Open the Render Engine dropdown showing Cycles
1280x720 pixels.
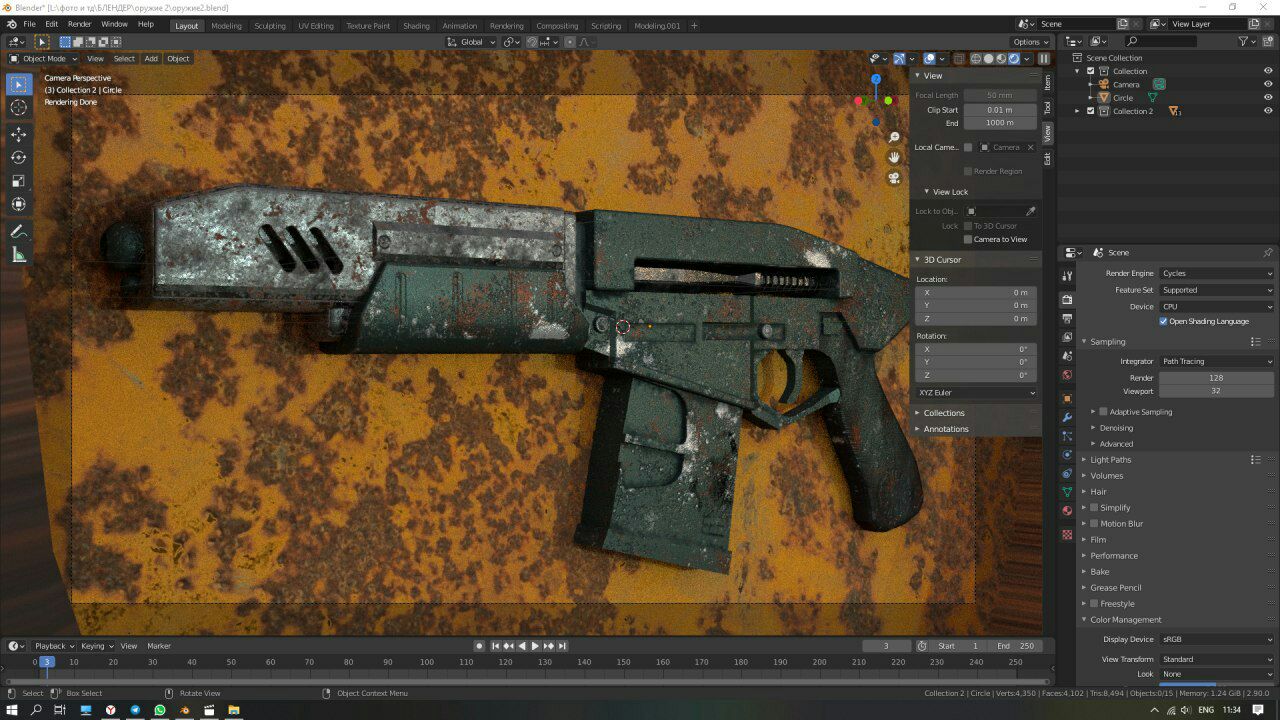(1217, 273)
